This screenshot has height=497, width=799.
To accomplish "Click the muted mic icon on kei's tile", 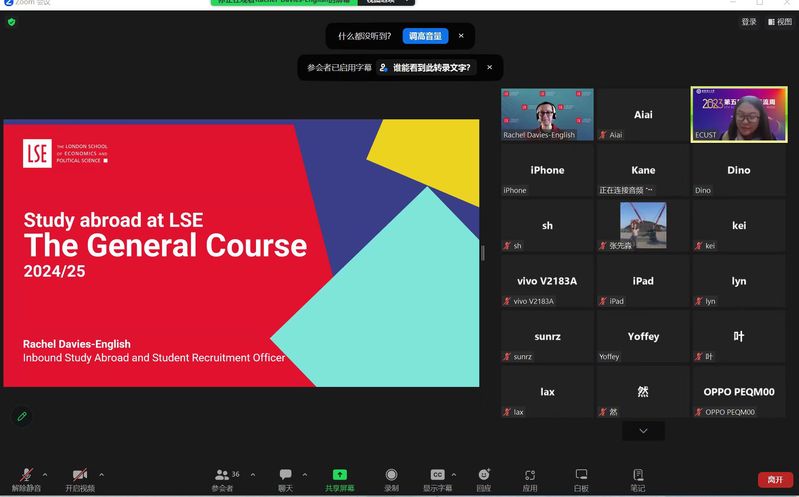I will pyautogui.click(x=699, y=246).
